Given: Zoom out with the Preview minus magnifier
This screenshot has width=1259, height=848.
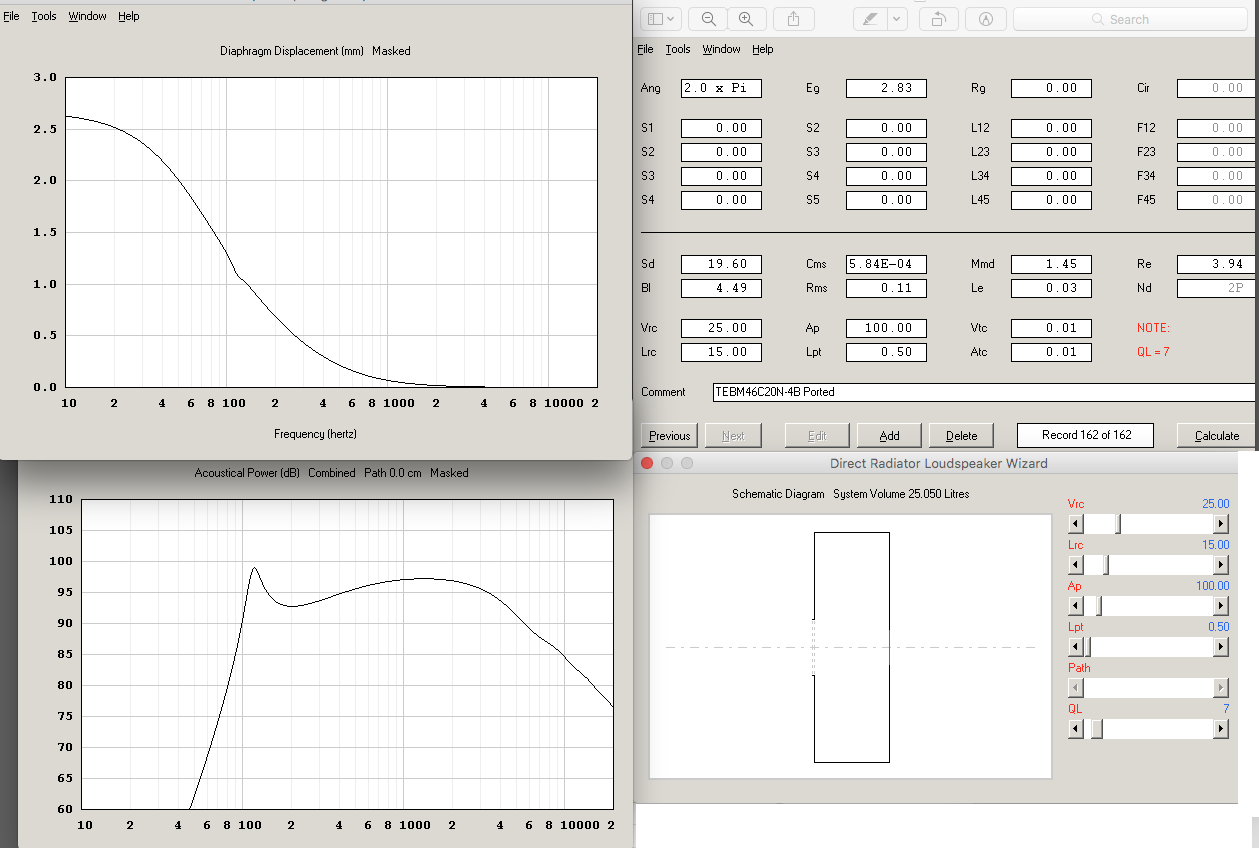Looking at the screenshot, I should (x=709, y=19).
